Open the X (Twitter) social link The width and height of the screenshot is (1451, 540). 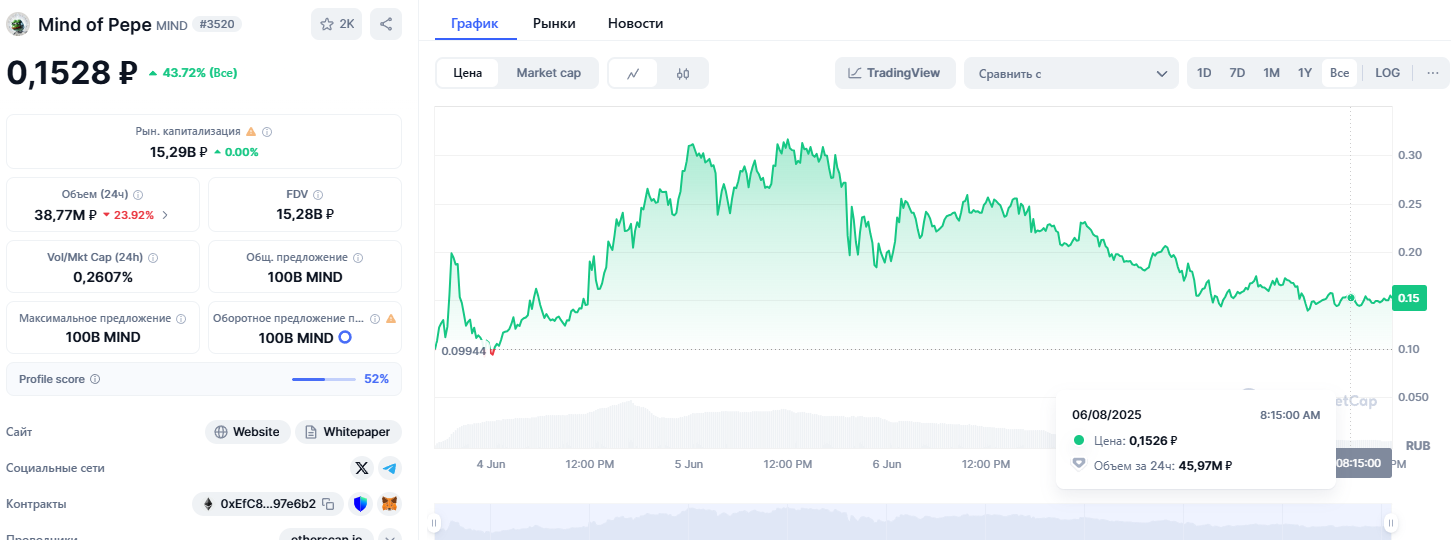pos(362,468)
